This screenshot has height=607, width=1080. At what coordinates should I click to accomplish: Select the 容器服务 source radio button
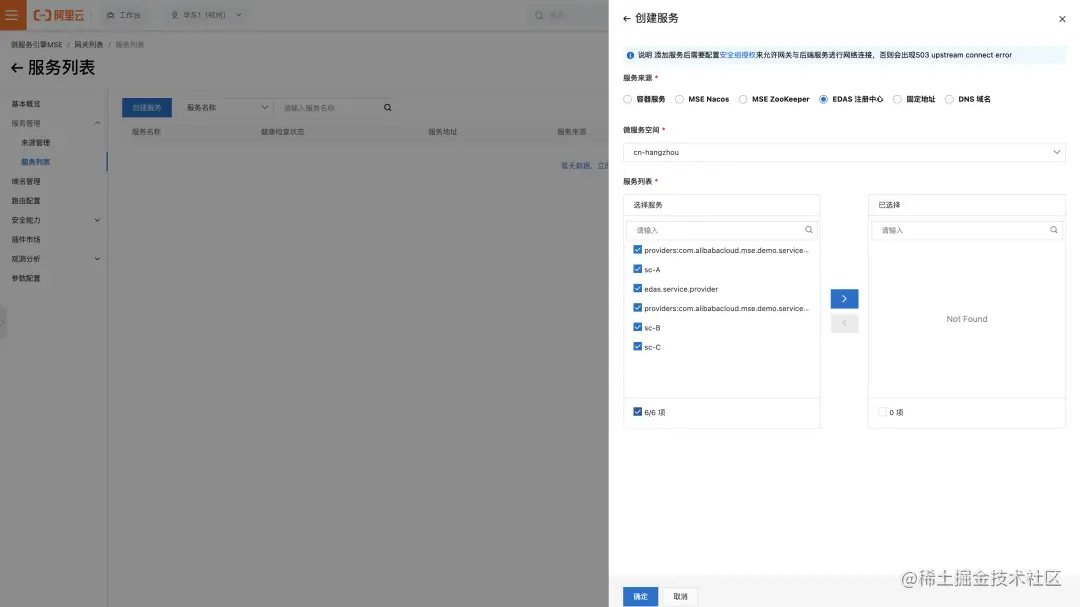coord(627,99)
